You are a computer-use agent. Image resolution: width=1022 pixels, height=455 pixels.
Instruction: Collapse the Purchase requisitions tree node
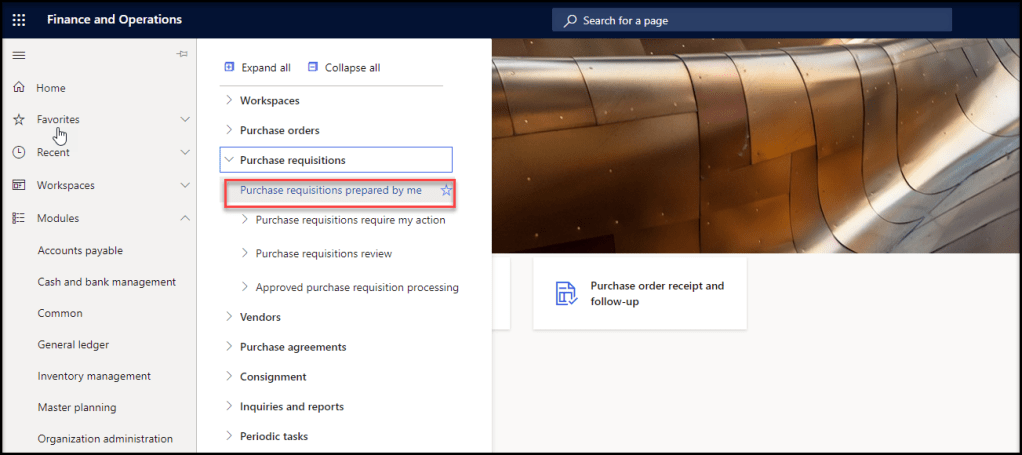pyautogui.click(x=229, y=160)
